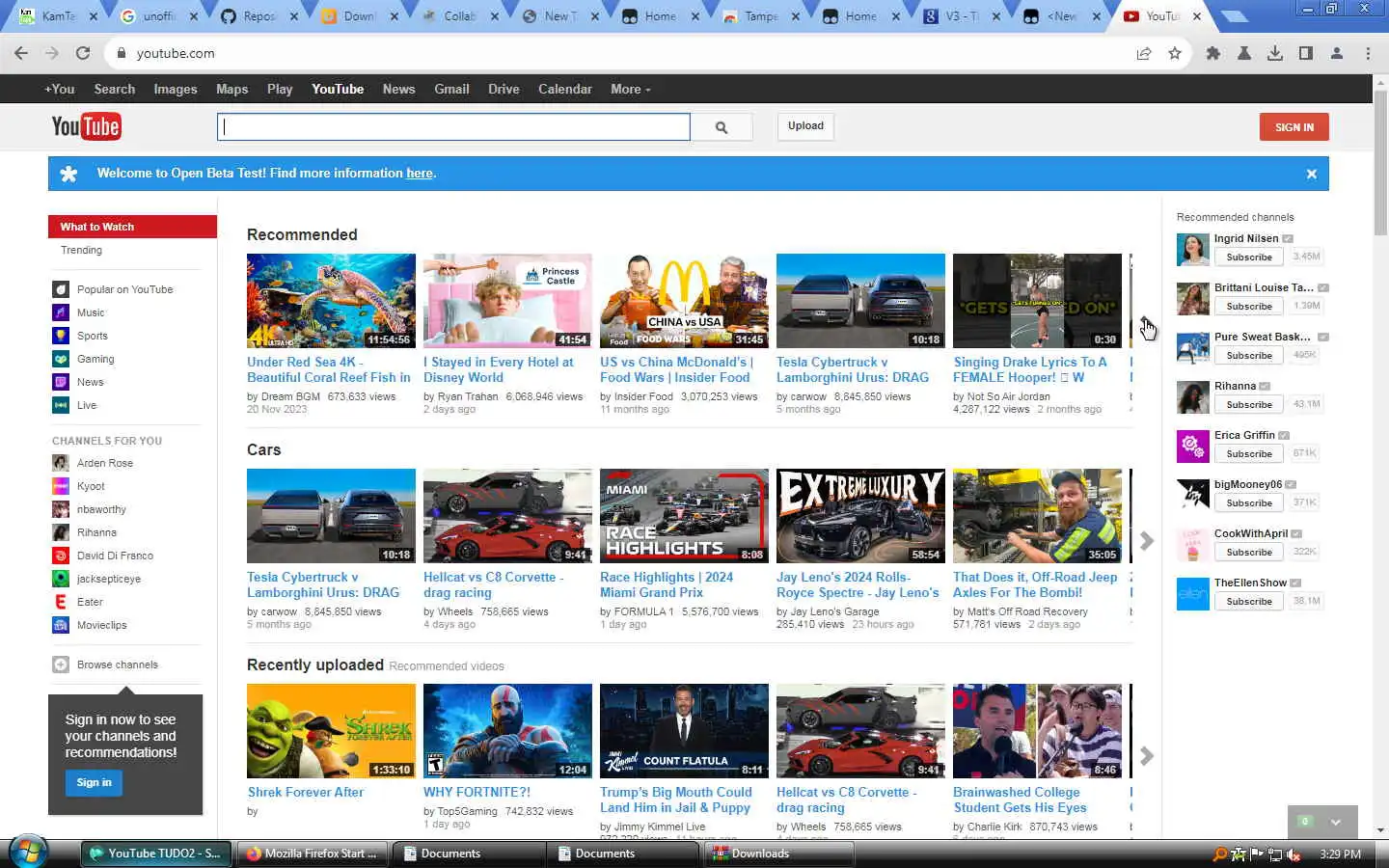Bookmark the page with star icon

[1175, 53]
